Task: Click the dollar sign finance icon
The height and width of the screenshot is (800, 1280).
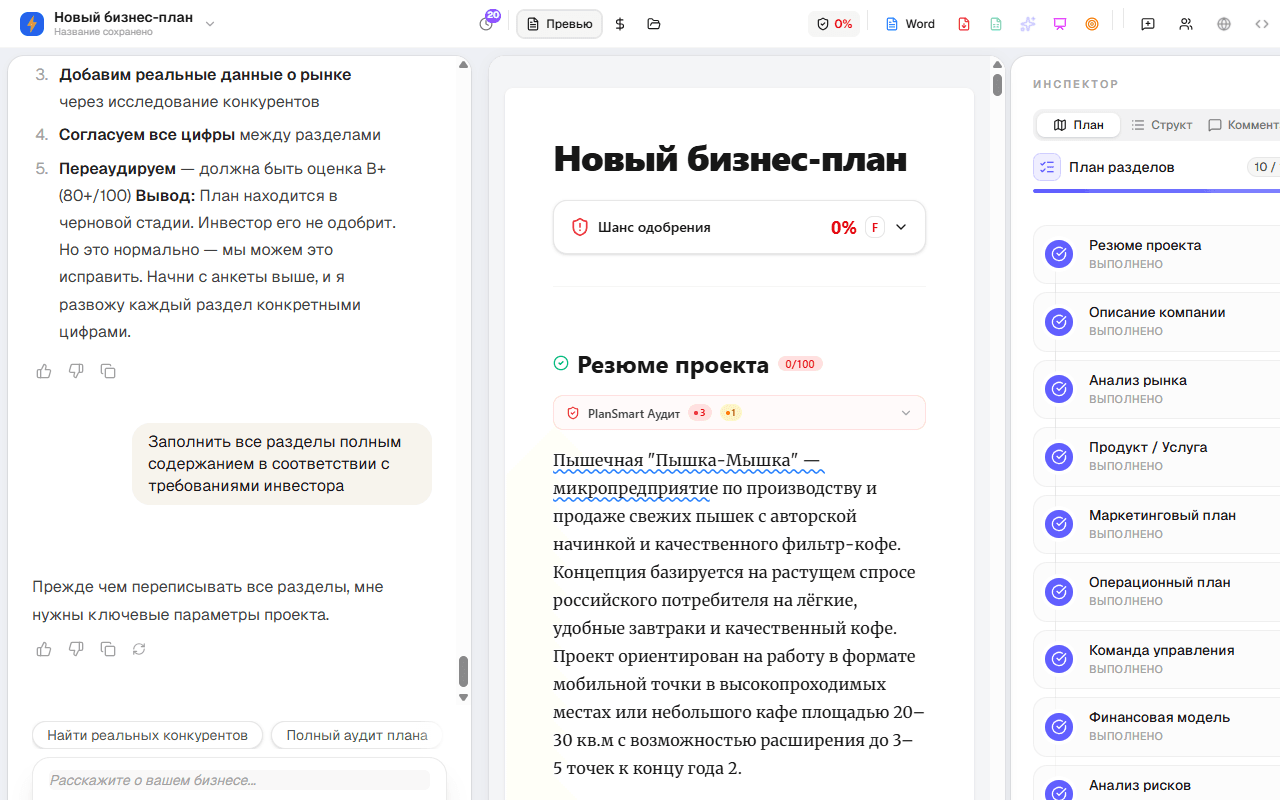Action: (x=619, y=23)
